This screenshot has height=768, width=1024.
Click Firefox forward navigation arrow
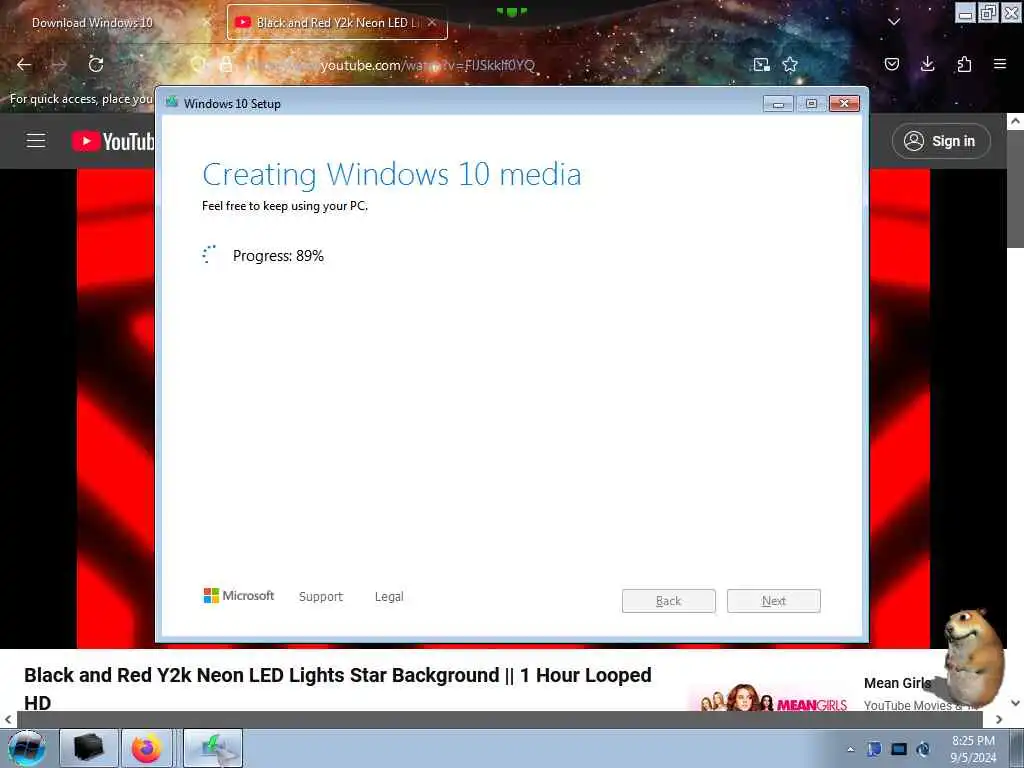(59, 64)
